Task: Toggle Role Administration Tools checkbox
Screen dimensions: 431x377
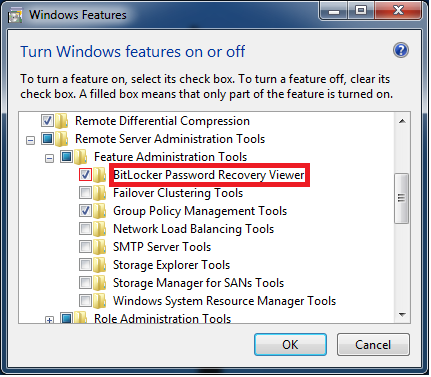Action: (x=66, y=318)
